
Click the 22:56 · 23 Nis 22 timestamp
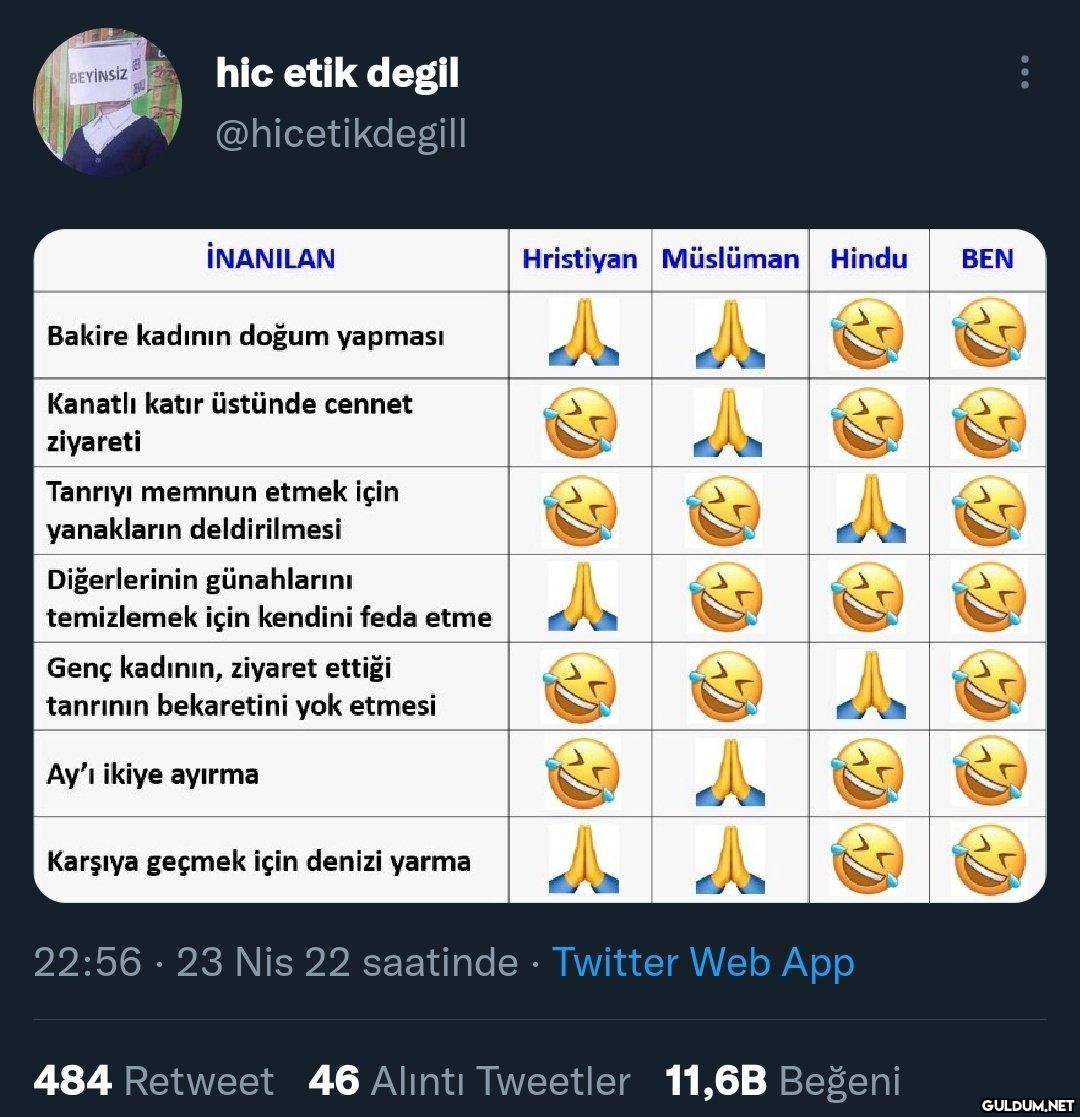[275, 962]
